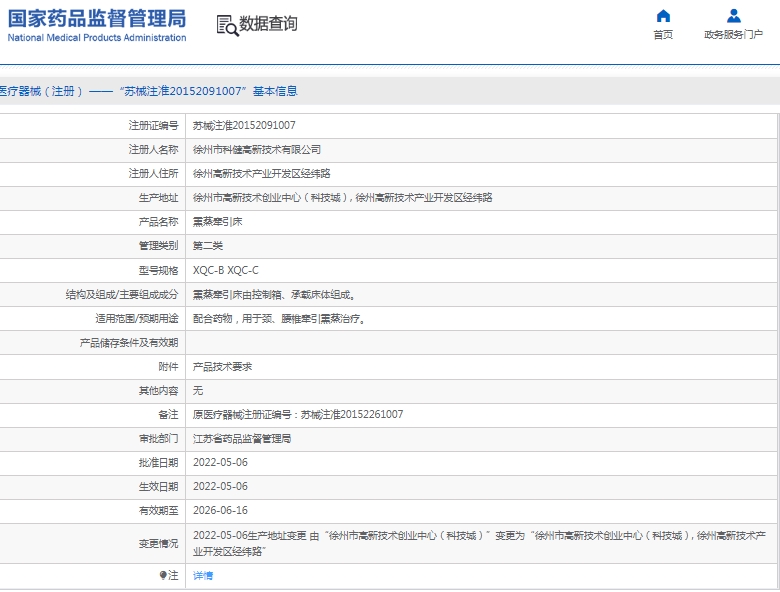This screenshot has height=592, width=780.
Task: Click the 数据查询 magnifier icon
Action: 227,25
